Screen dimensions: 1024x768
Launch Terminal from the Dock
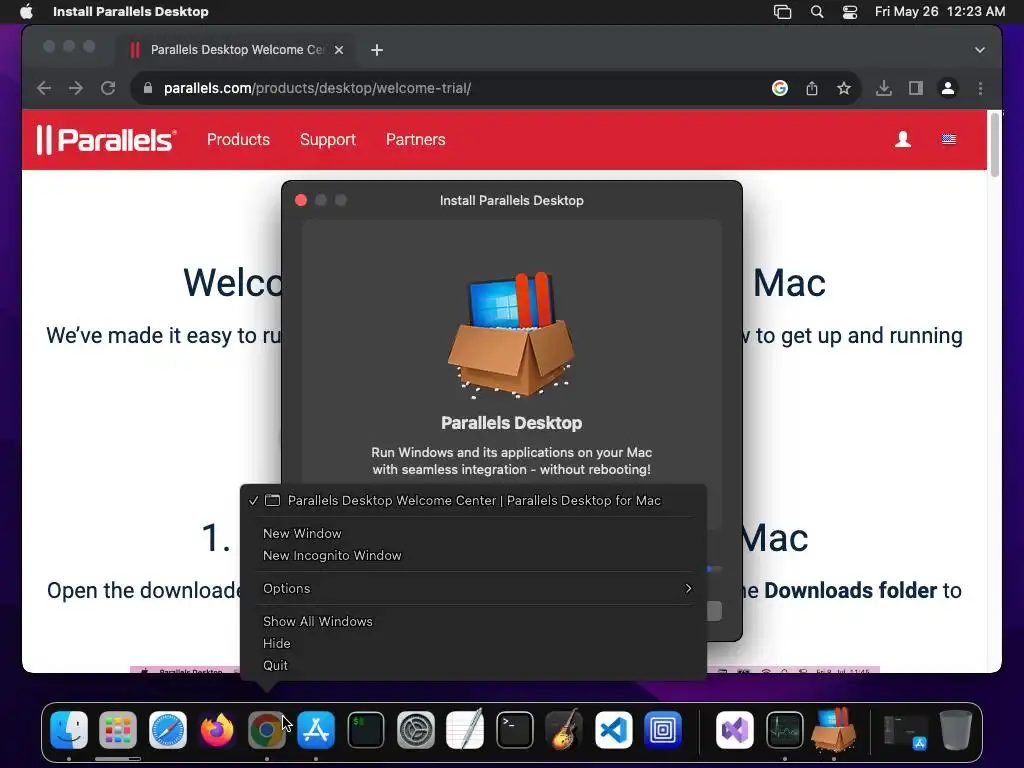tap(515, 729)
